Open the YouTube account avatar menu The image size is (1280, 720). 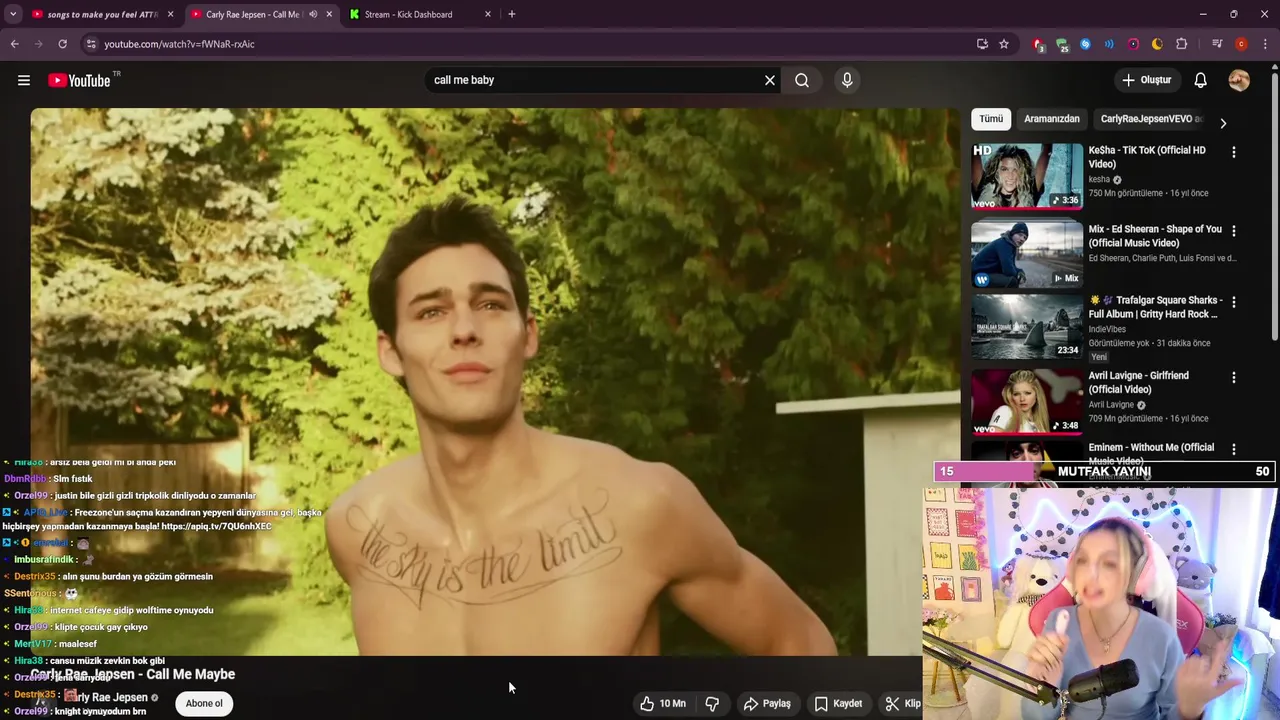[1239, 80]
